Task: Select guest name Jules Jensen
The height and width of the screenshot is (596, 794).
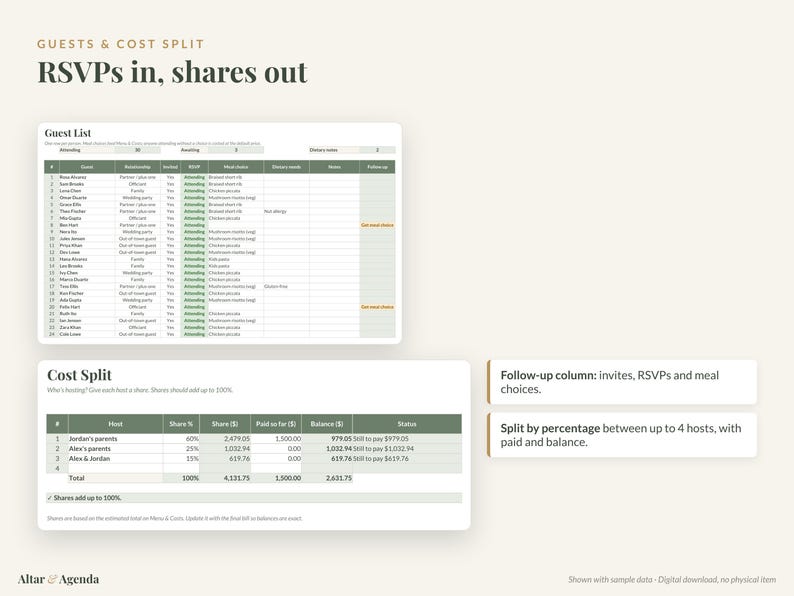Action: tap(72, 239)
